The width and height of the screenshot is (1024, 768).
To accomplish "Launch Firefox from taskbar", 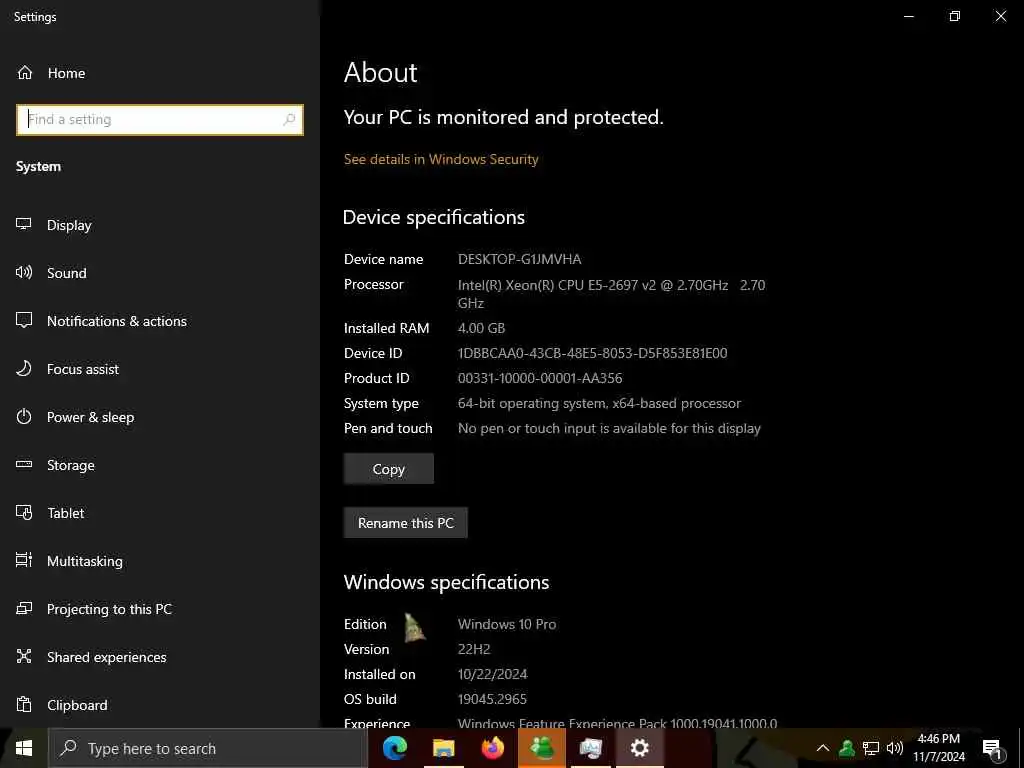I will point(492,748).
